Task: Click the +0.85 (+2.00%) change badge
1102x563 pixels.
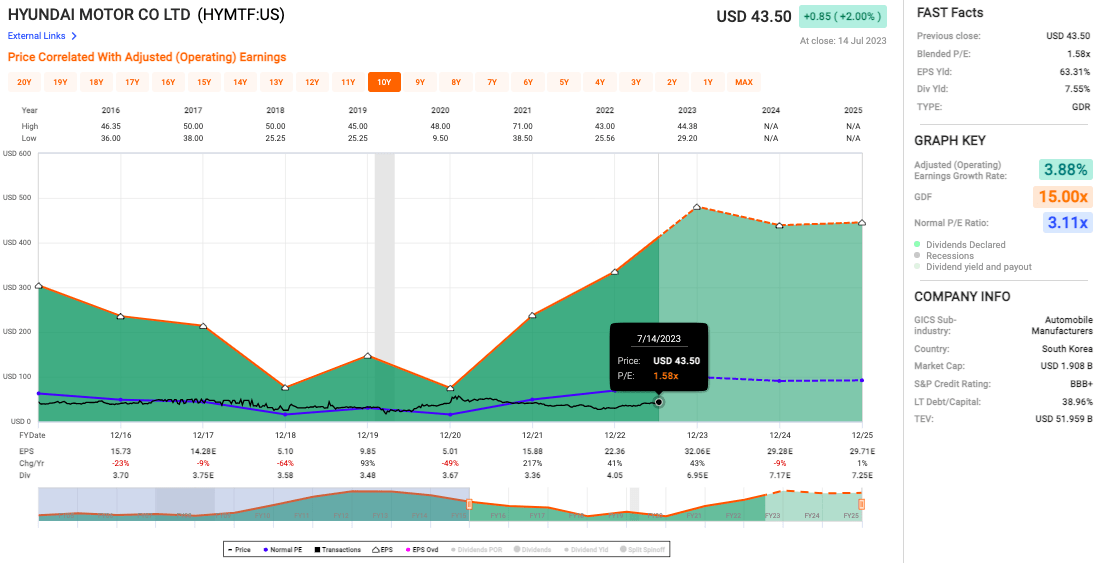Action: coord(843,16)
